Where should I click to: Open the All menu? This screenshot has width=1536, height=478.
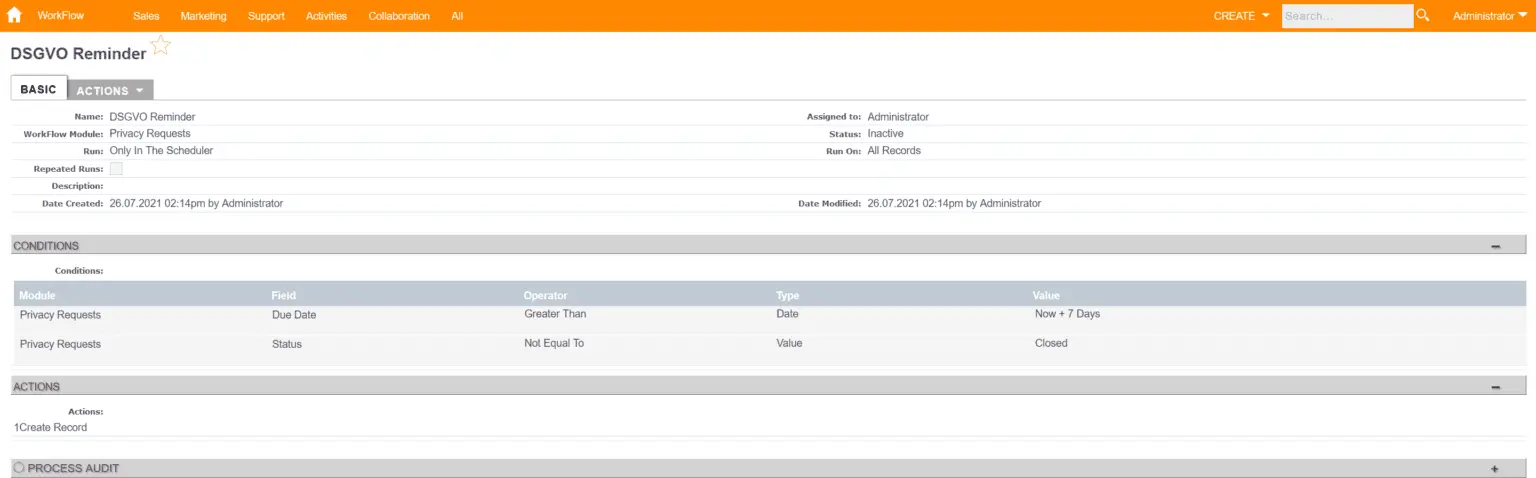(457, 16)
